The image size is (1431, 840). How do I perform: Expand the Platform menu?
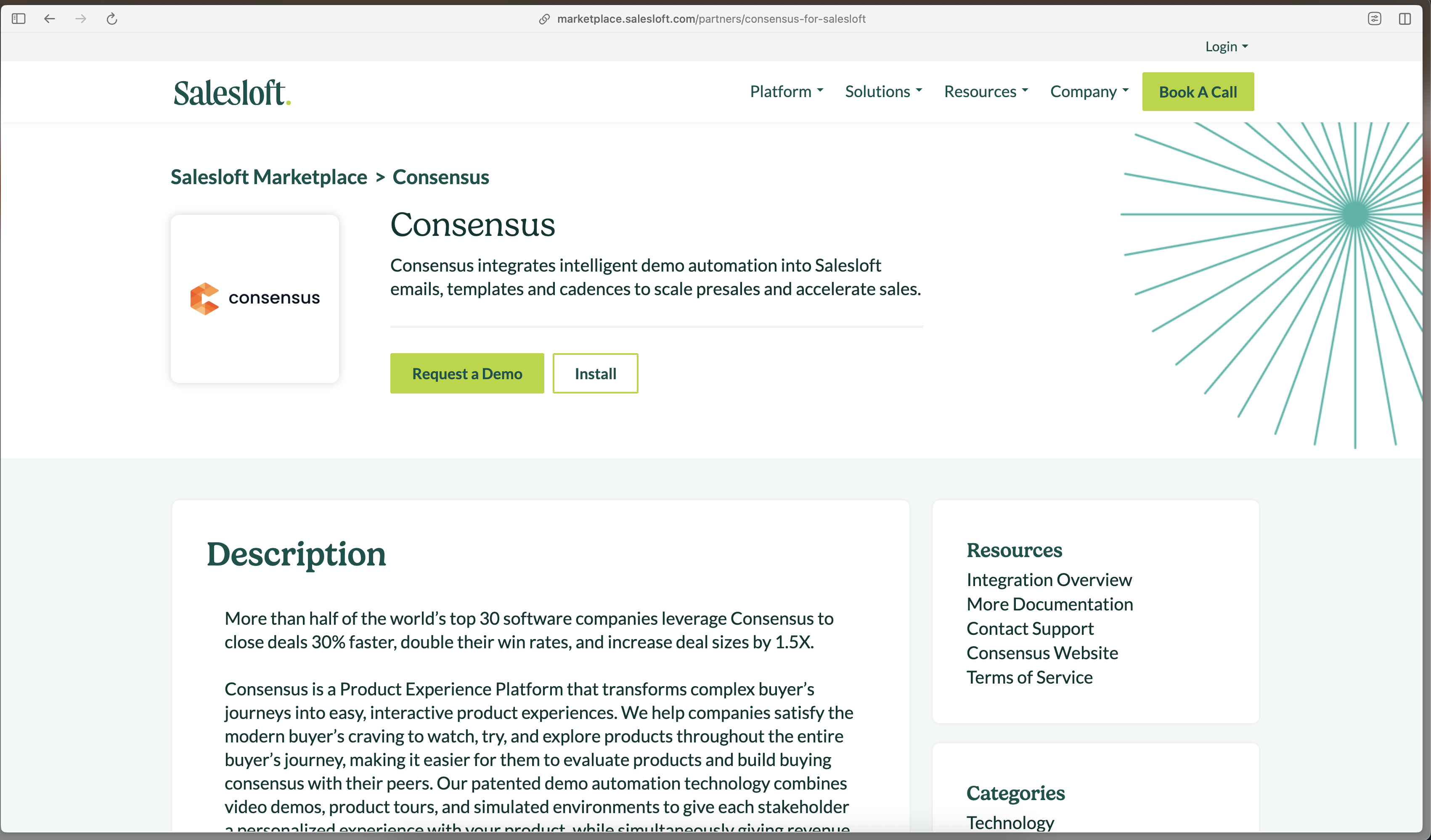[x=787, y=91]
